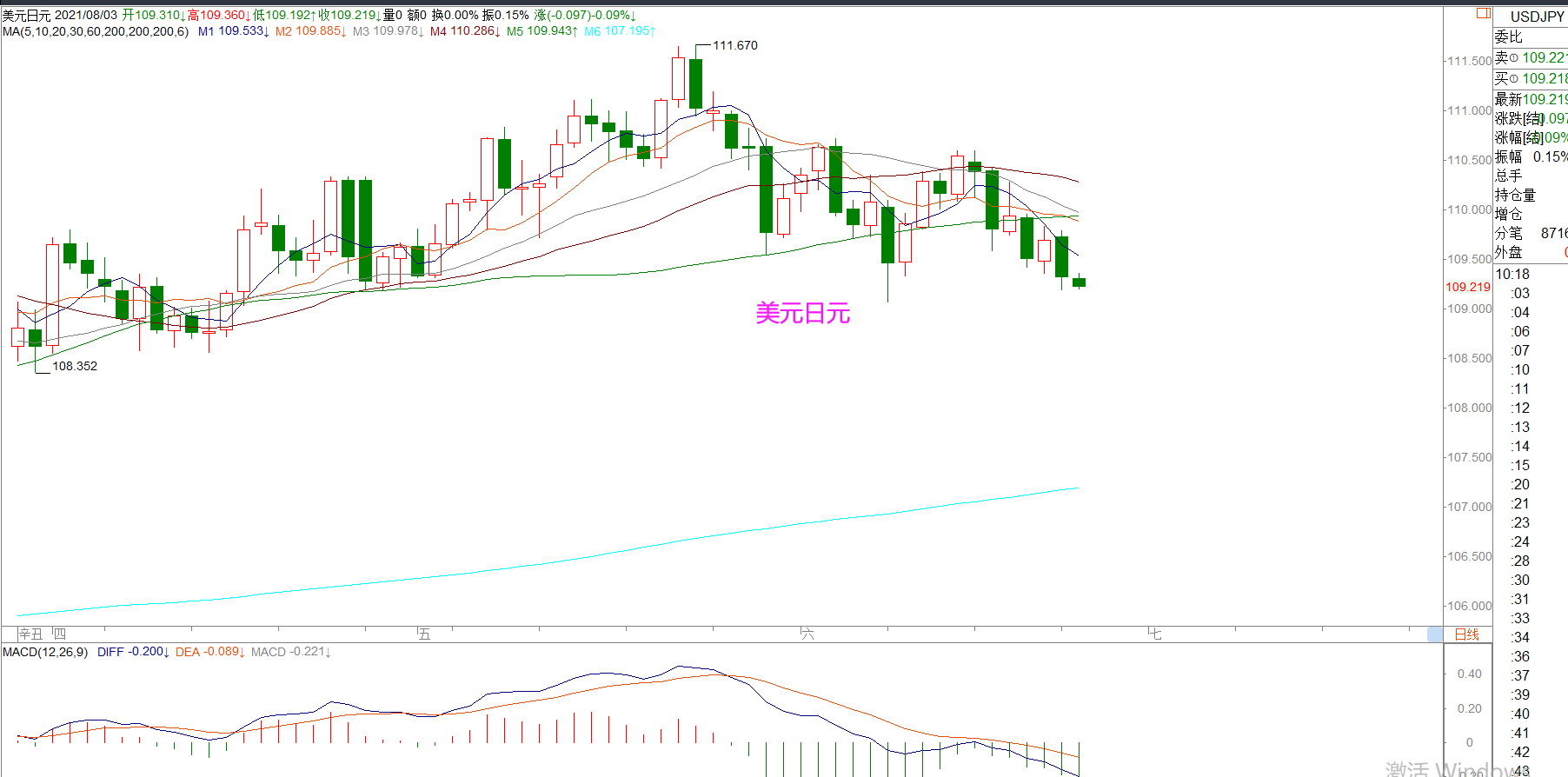
Task: Click the DEA -0.089 value
Action: pos(210,652)
